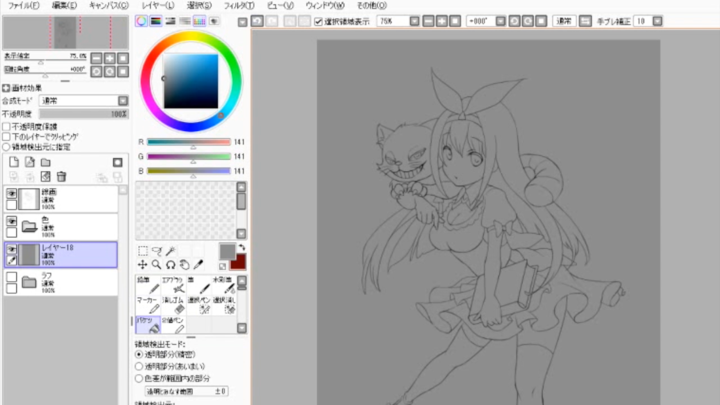
Task: Open the File (ファイル) menu
Action: (x=23, y=6)
